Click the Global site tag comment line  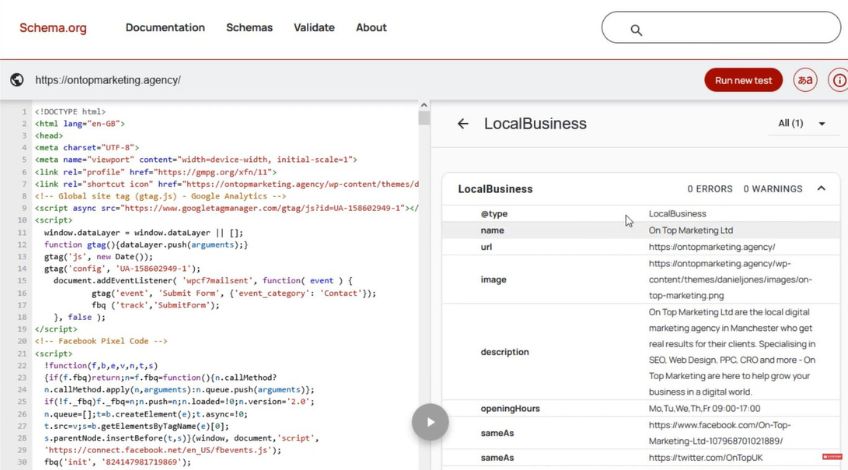pos(161,196)
